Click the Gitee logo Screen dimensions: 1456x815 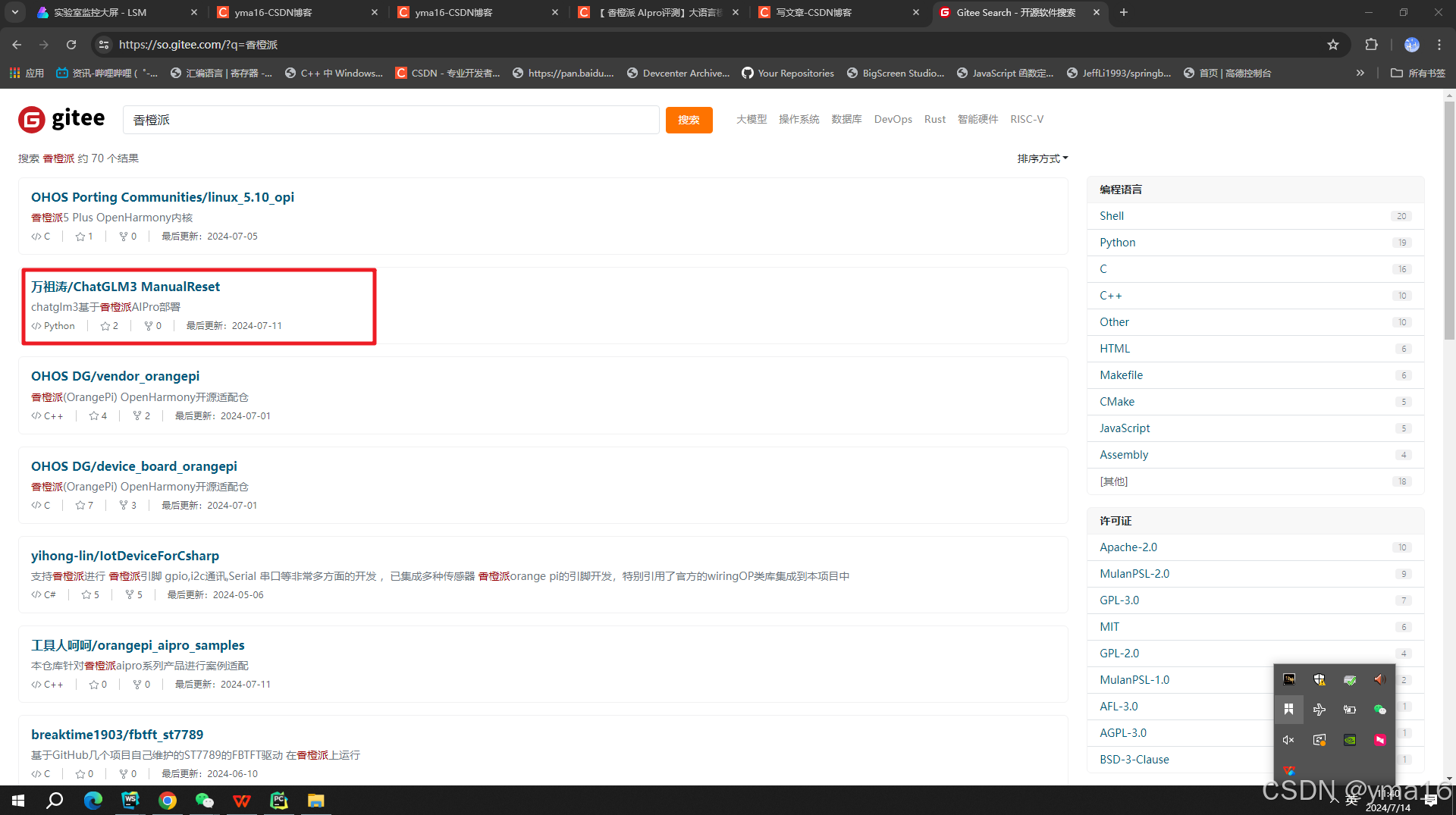(x=61, y=119)
